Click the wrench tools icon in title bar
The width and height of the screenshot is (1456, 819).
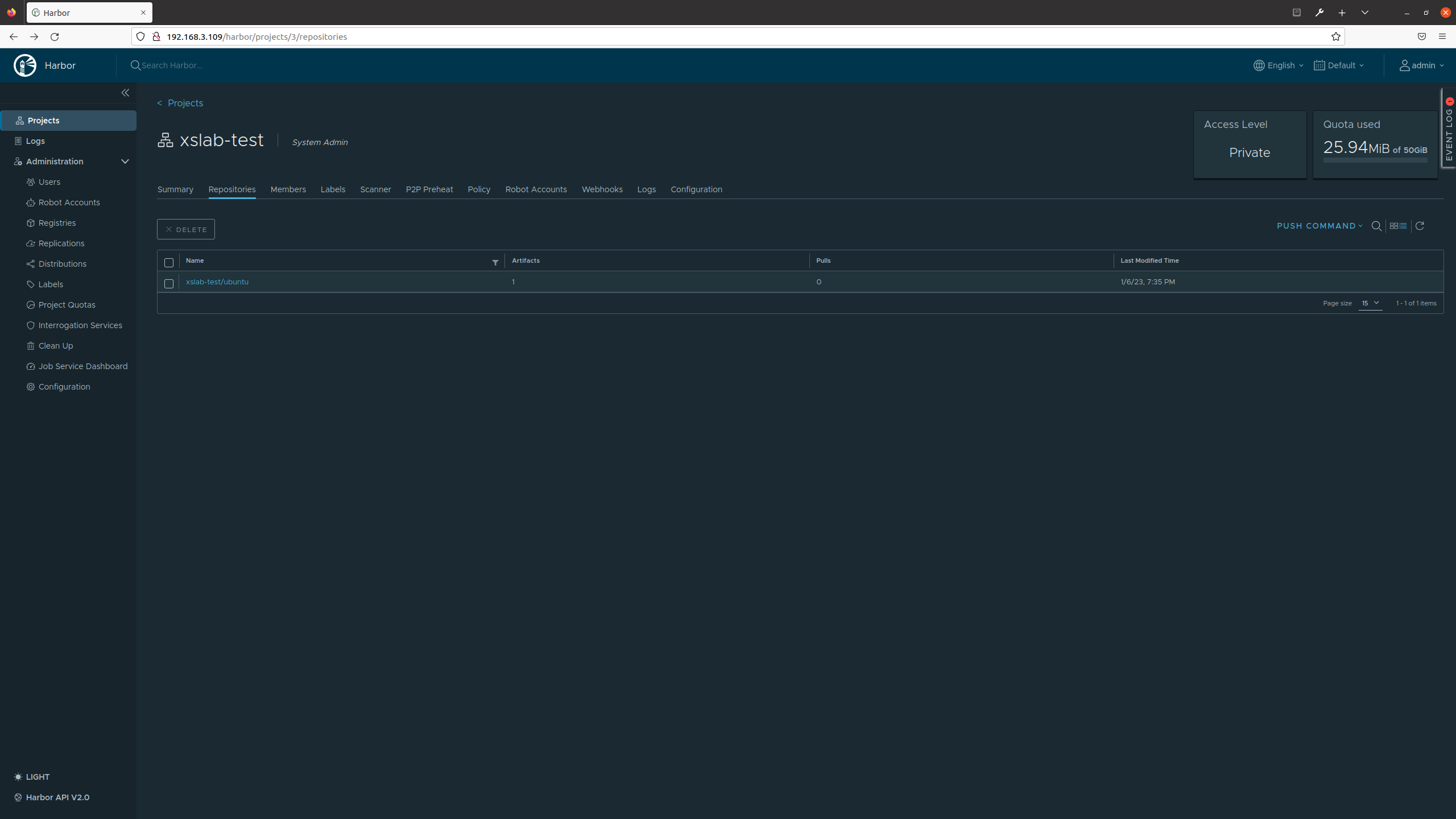(x=1319, y=13)
